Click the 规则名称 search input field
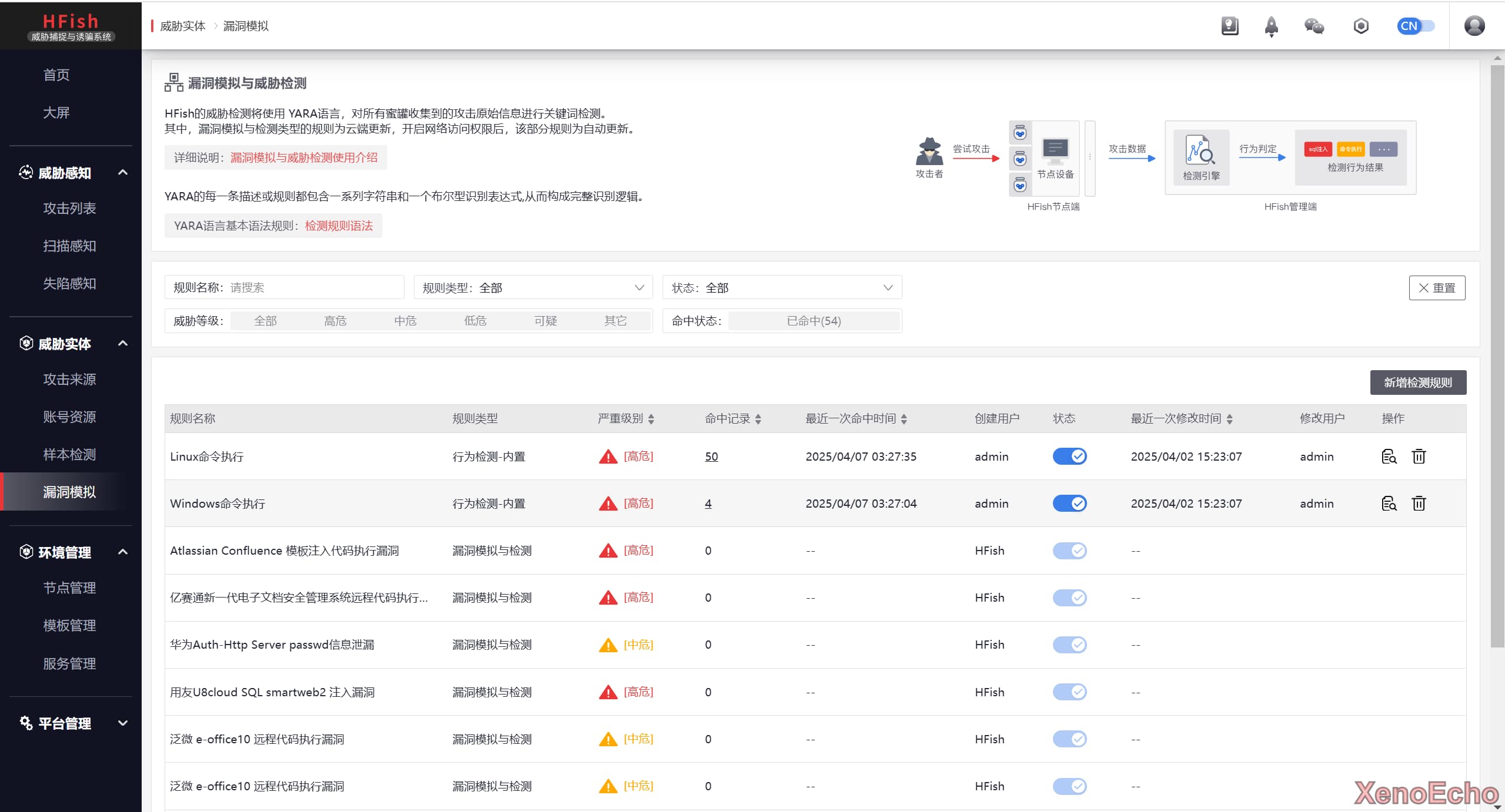This screenshot has height=812, width=1505. (312, 288)
